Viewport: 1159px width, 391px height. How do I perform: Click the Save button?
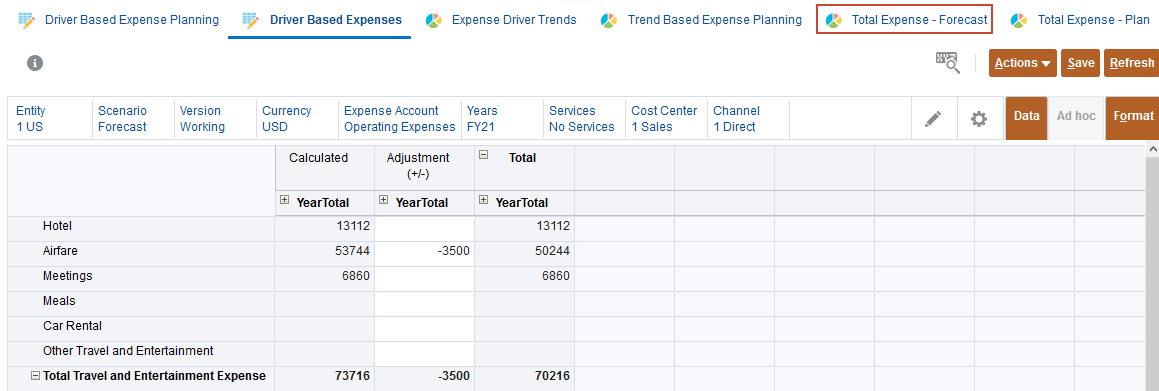tap(1080, 63)
